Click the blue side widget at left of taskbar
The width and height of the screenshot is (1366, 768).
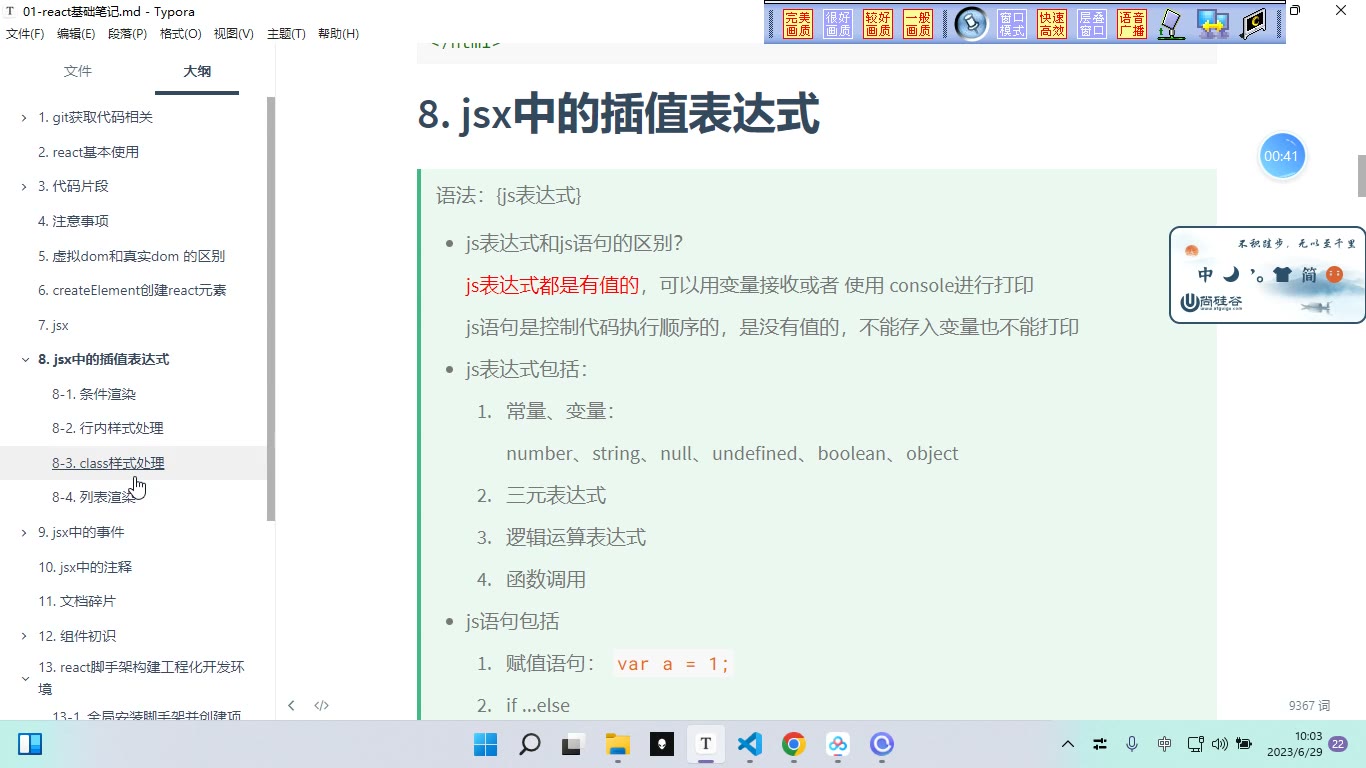pyautogui.click(x=30, y=744)
